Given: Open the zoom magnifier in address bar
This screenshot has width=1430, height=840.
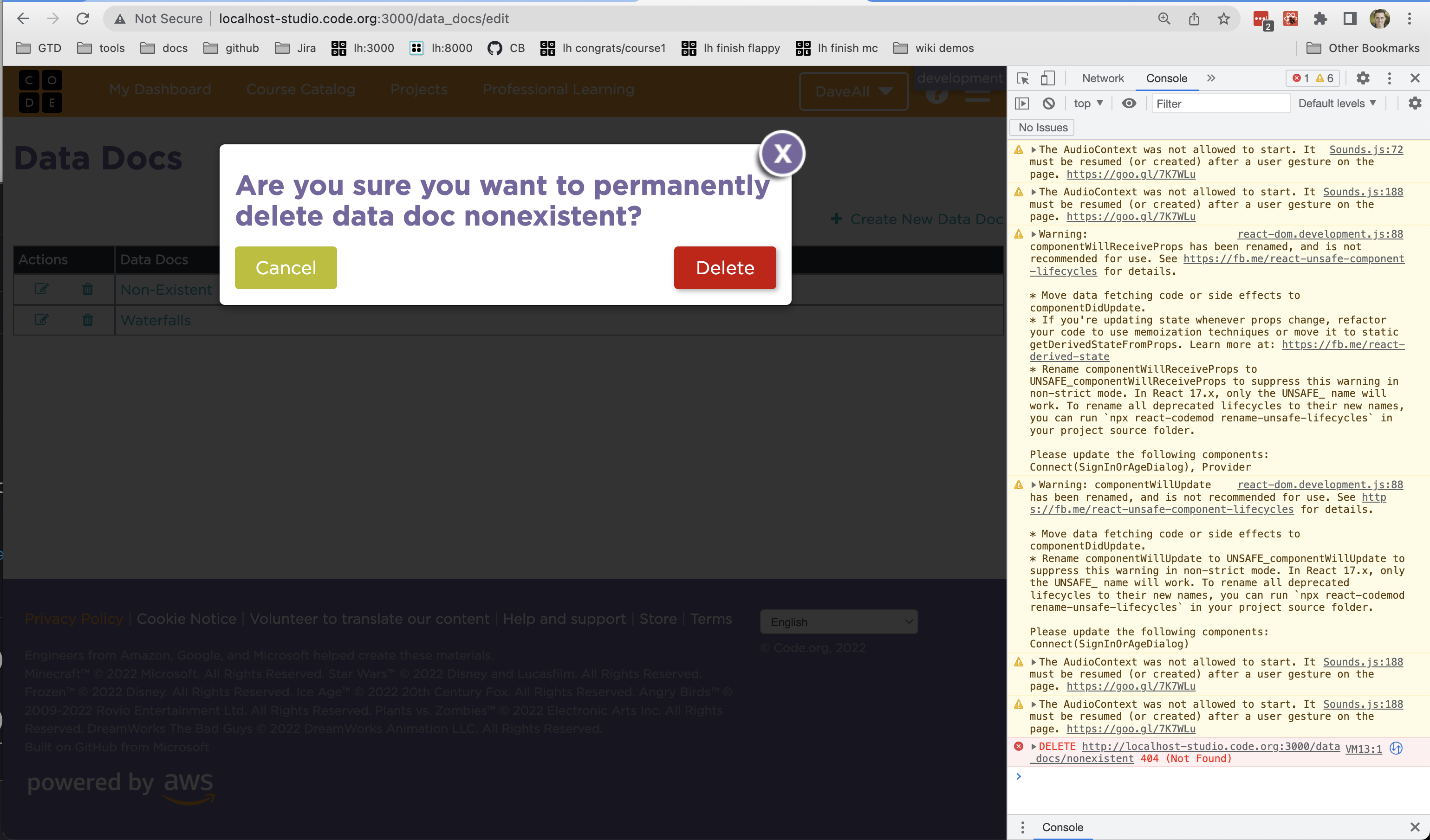Looking at the screenshot, I should pos(1164,19).
